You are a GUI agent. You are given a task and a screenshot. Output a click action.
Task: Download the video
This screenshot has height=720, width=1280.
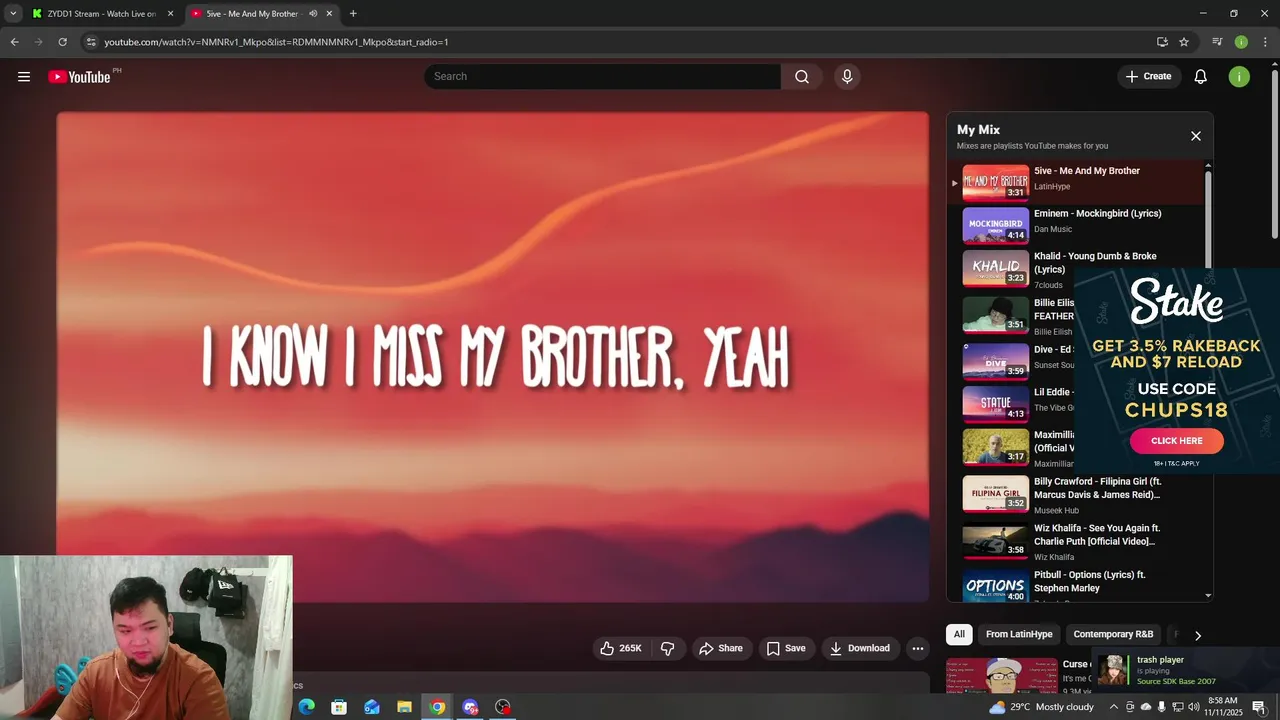tap(859, 648)
